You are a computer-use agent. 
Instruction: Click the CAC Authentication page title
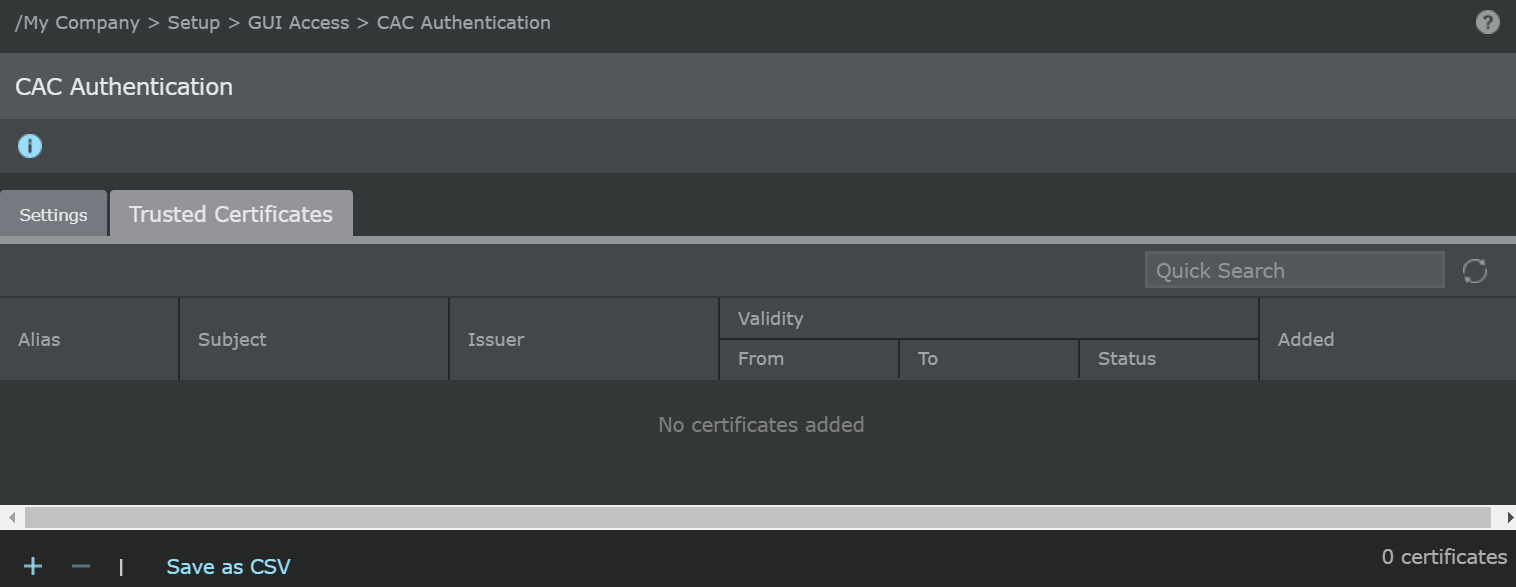tap(124, 86)
